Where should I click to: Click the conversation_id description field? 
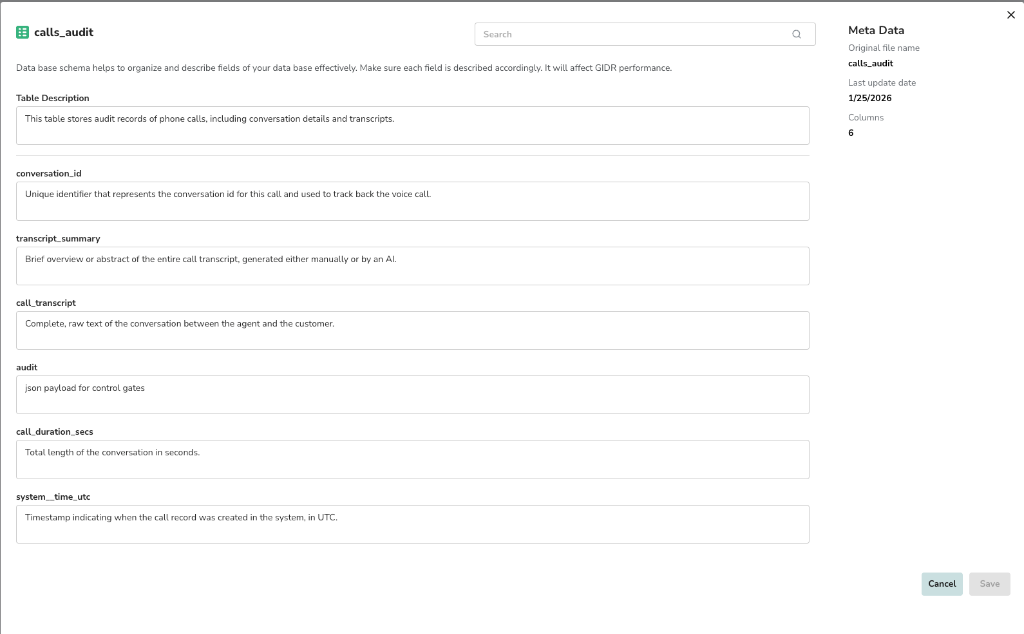(411, 200)
